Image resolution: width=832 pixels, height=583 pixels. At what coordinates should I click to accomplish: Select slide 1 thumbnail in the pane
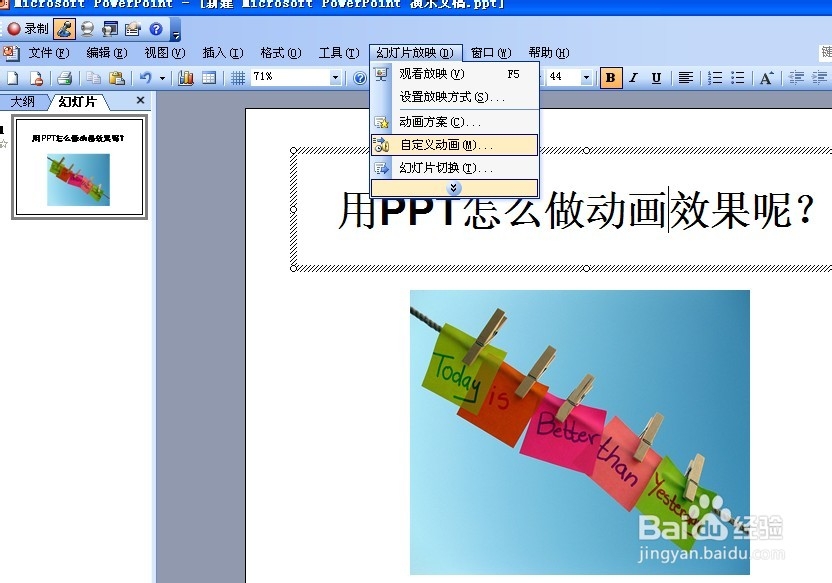[80, 167]
